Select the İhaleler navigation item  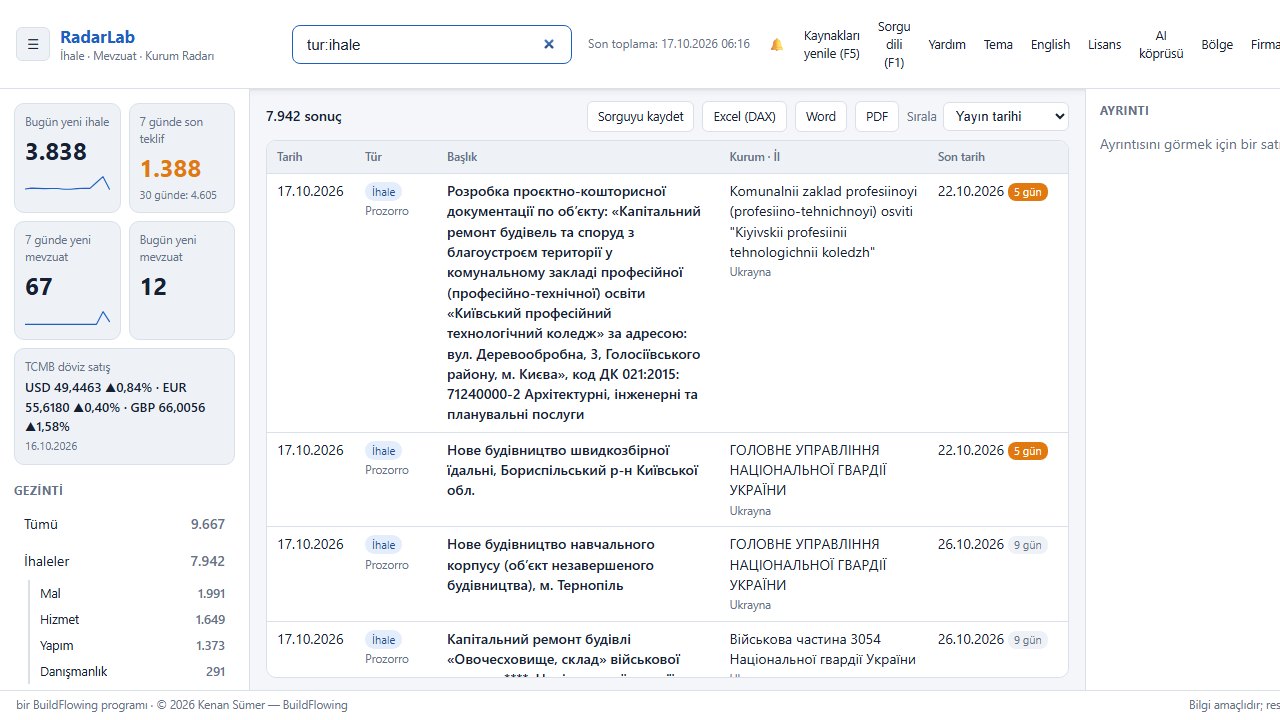(124, 561)
